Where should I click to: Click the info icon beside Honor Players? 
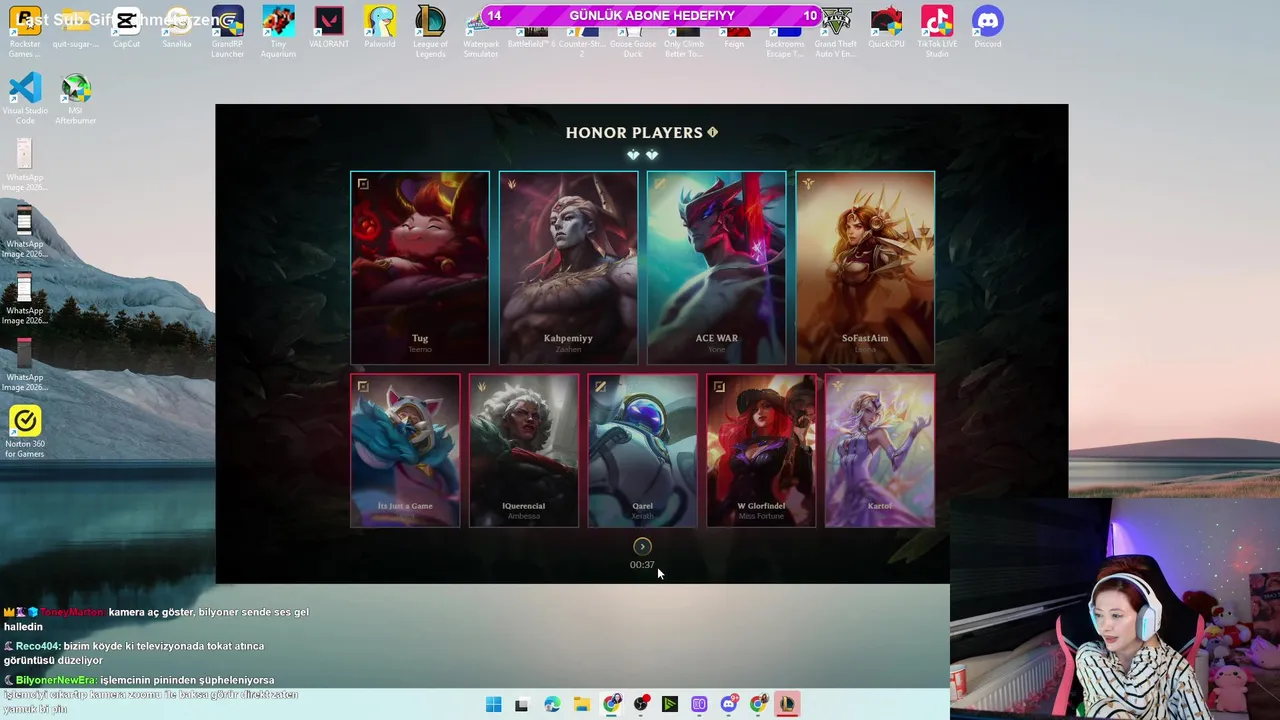click(712, 132)
